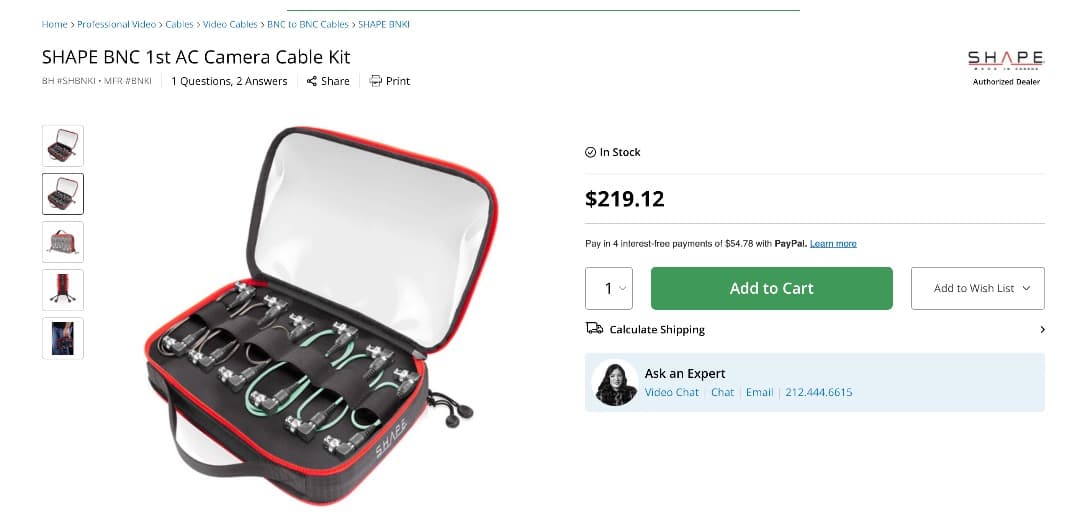Navigate to BNC to BNC Cables breadcrumb
This screenshot has height=520, width=1080.
pyautogui.click(x=308, y=24)
